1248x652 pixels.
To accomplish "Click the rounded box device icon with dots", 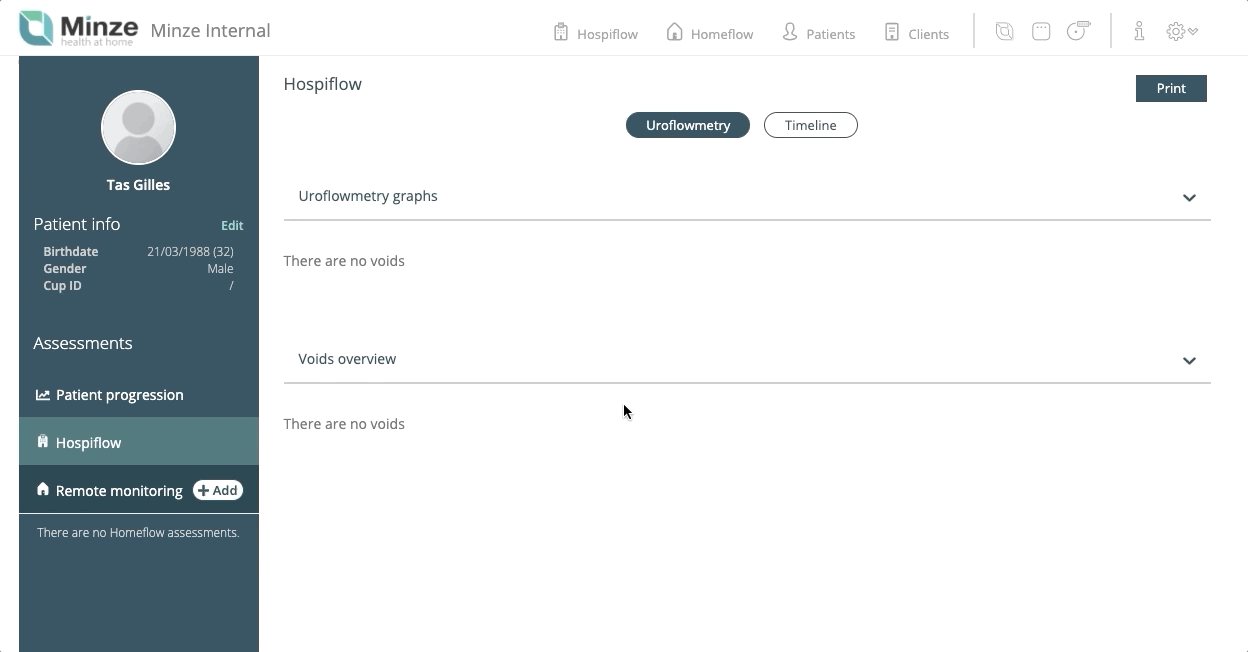I will tap(1041, 31).
